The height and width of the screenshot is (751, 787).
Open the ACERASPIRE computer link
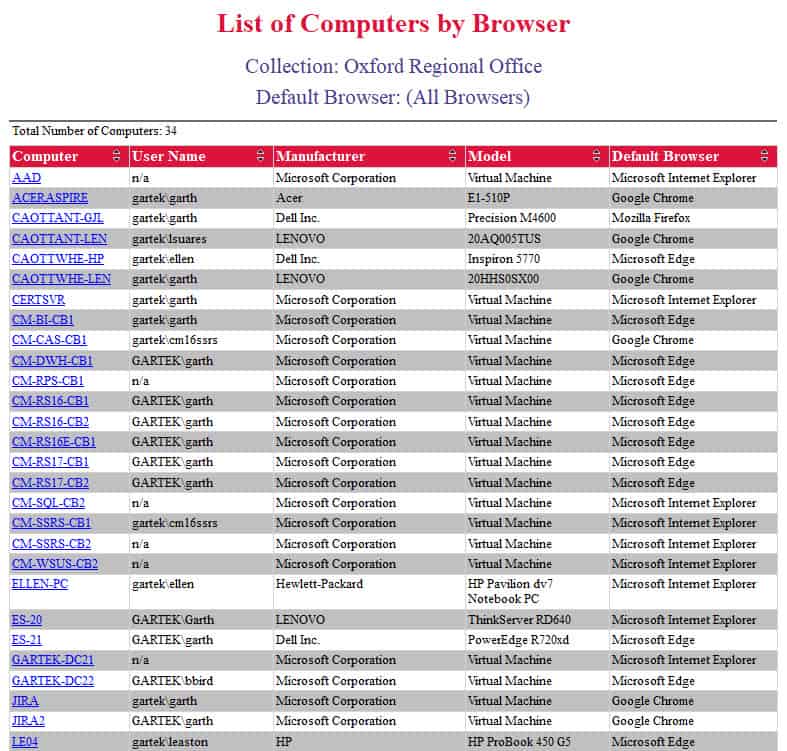click(50, 198)
